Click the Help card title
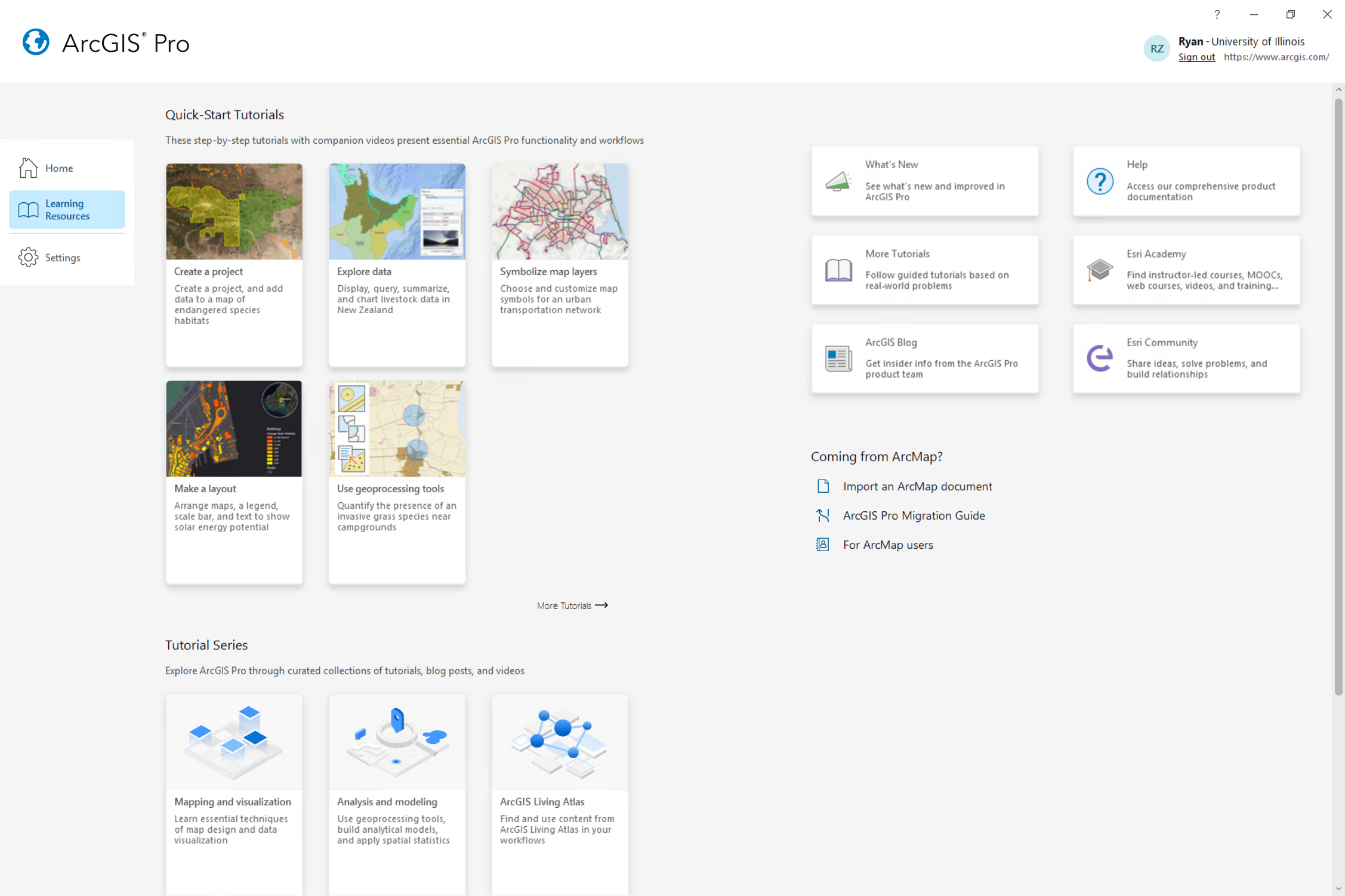Viewport: 1345px width, 896px height. click(1137, 165)
